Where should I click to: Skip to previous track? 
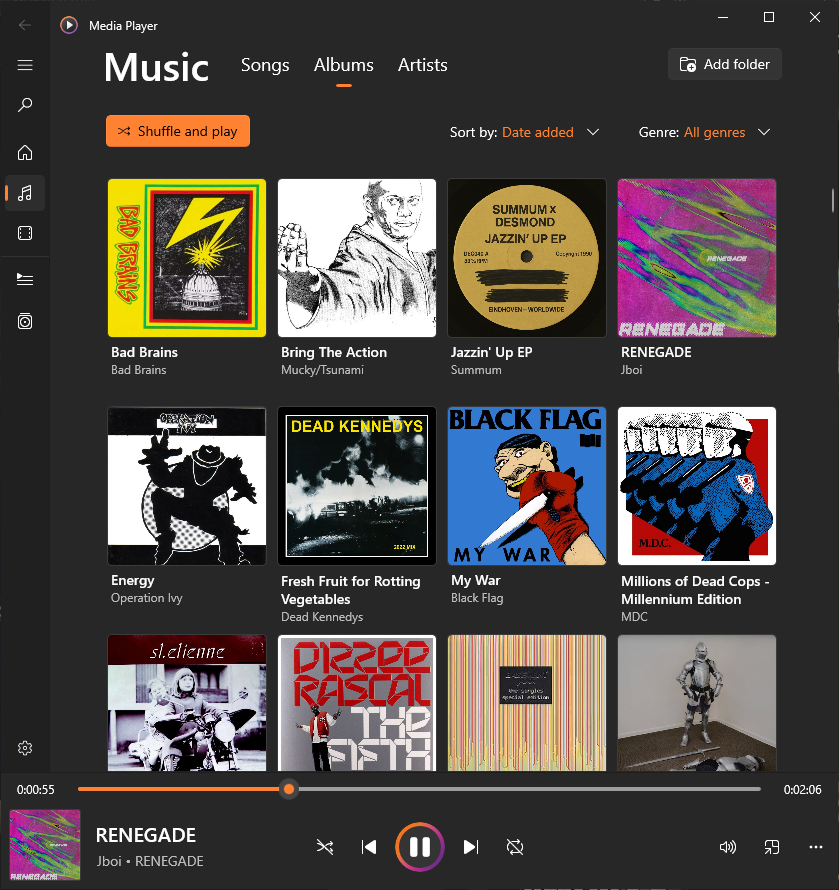(x=369, y=847)
